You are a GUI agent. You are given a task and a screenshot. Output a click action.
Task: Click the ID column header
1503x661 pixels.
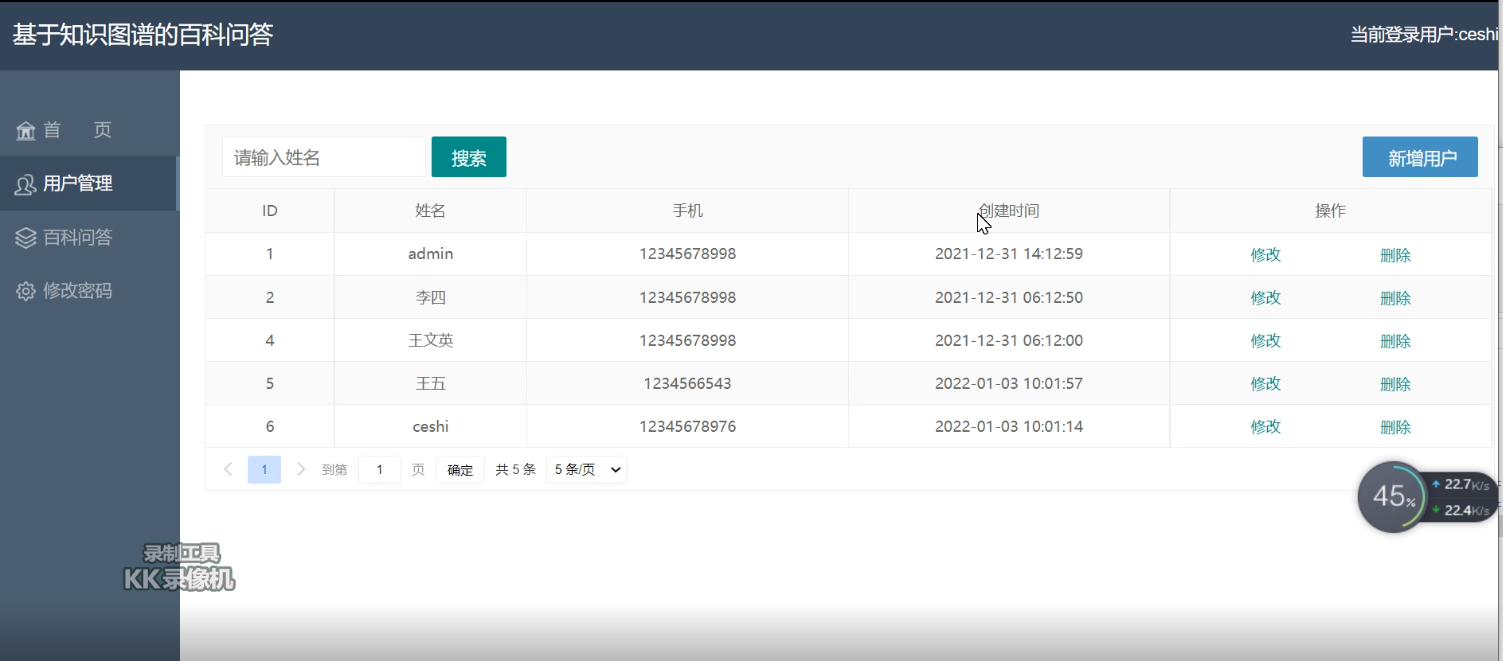tap(270, 211)
